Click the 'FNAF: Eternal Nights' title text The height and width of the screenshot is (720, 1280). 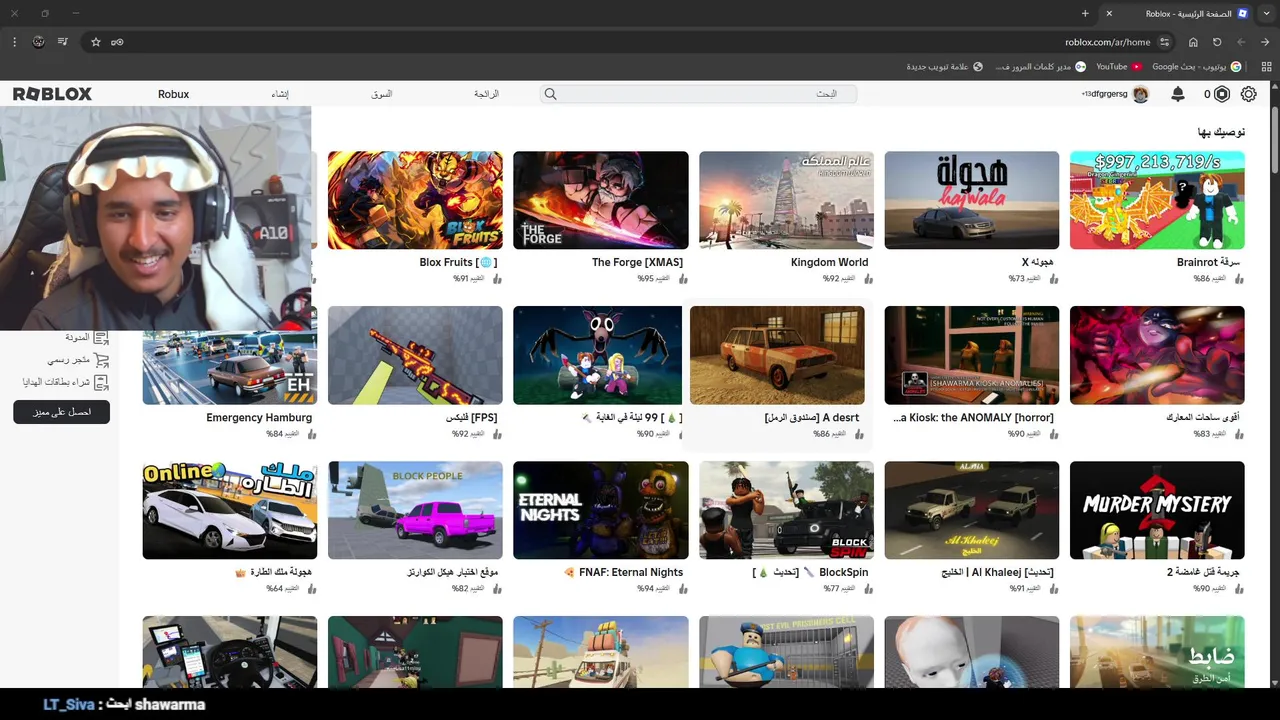tap(631, 573)
